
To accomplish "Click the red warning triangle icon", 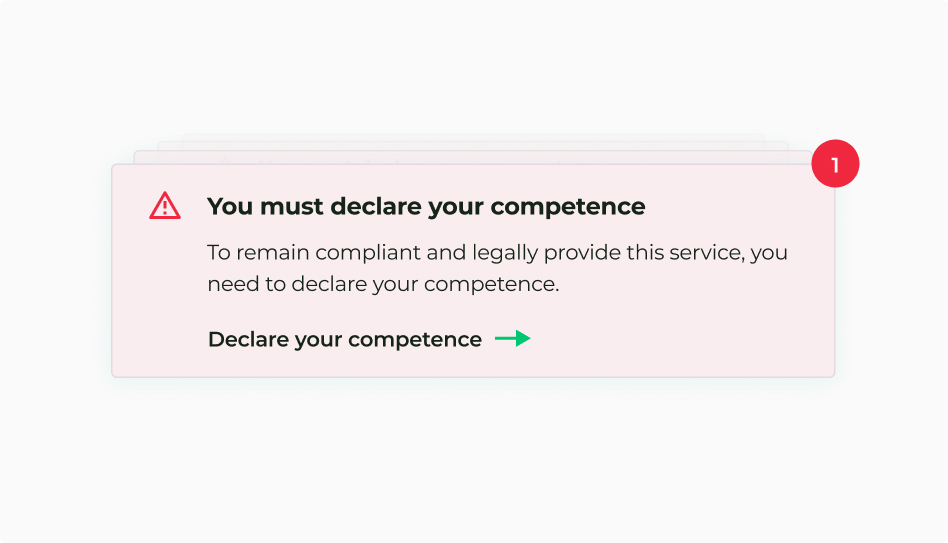I will tap(165, 206).
